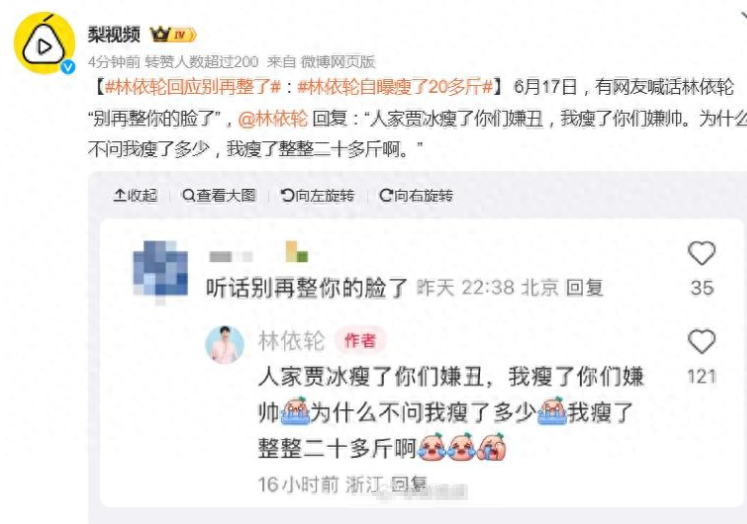Click the 梨视频 account name
This screenshot has height=524, width=747.
(x=114, y=34)
